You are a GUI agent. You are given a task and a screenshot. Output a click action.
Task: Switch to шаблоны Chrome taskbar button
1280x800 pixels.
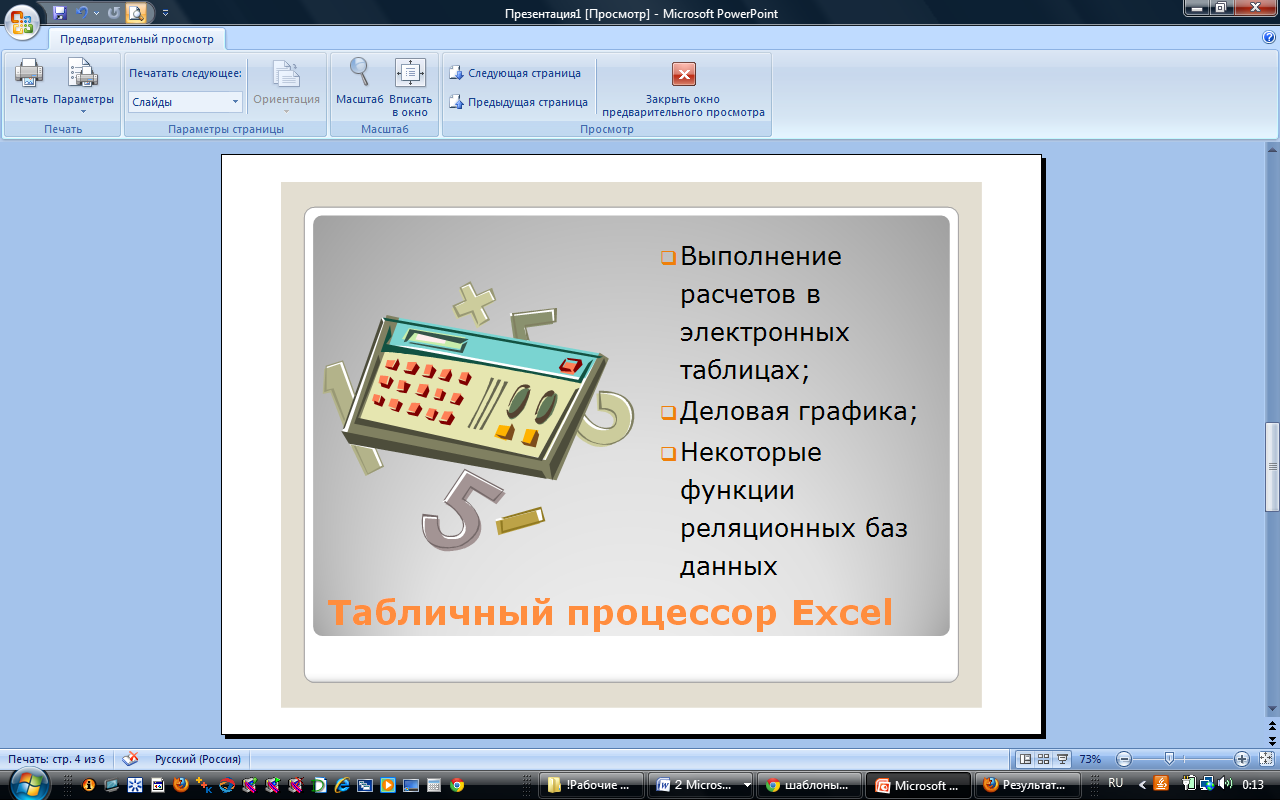pos(808,785)
